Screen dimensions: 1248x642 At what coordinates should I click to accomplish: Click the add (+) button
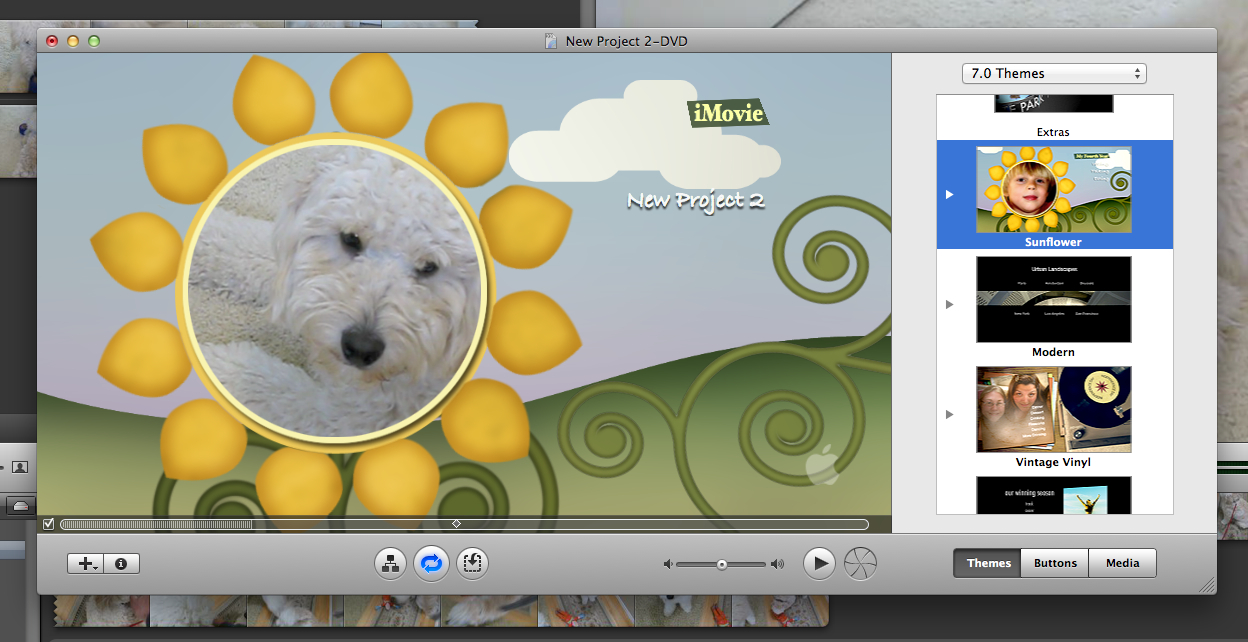[86, 564]
